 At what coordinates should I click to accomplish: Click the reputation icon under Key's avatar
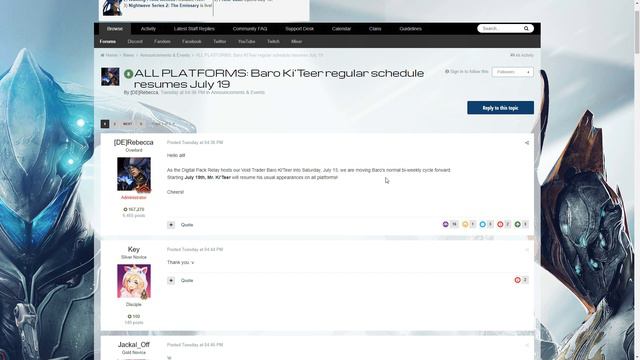coord(129,316)
